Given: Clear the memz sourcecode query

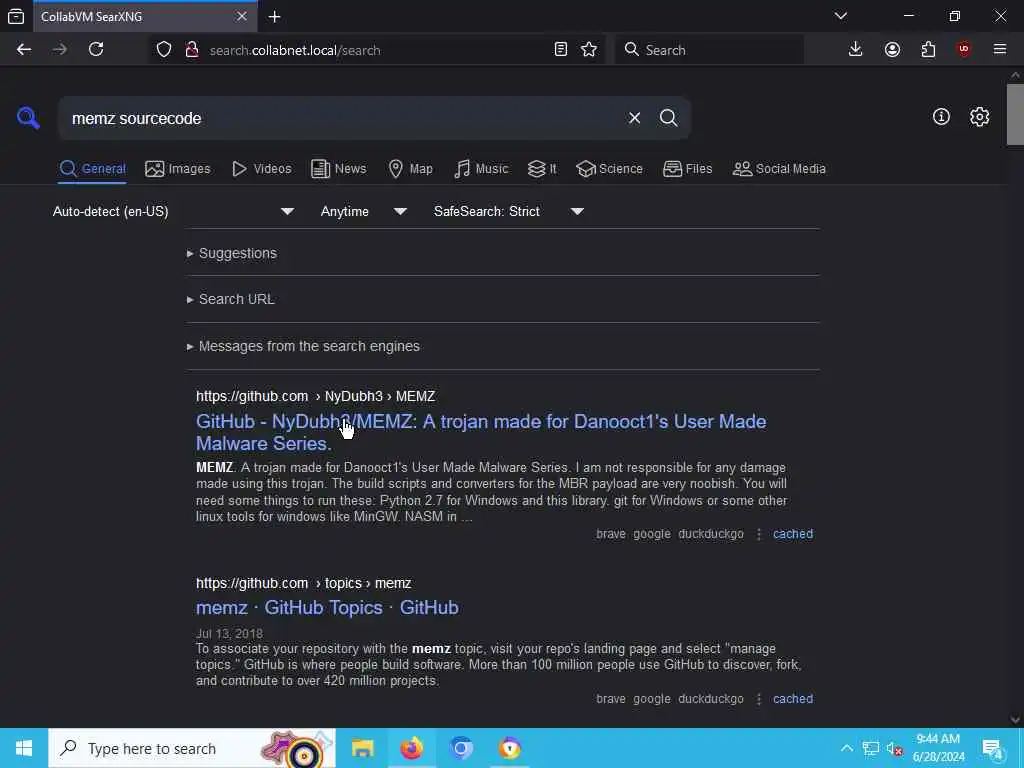Looking at the screenshot, I should point(634,118).
